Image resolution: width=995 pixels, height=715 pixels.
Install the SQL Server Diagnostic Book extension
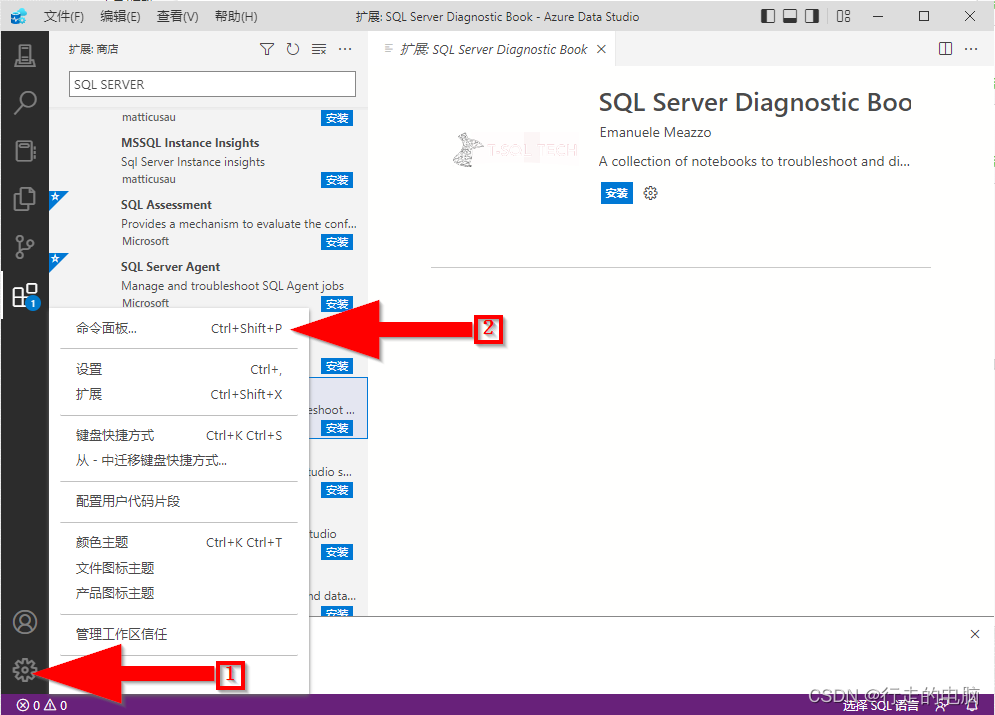616,193
